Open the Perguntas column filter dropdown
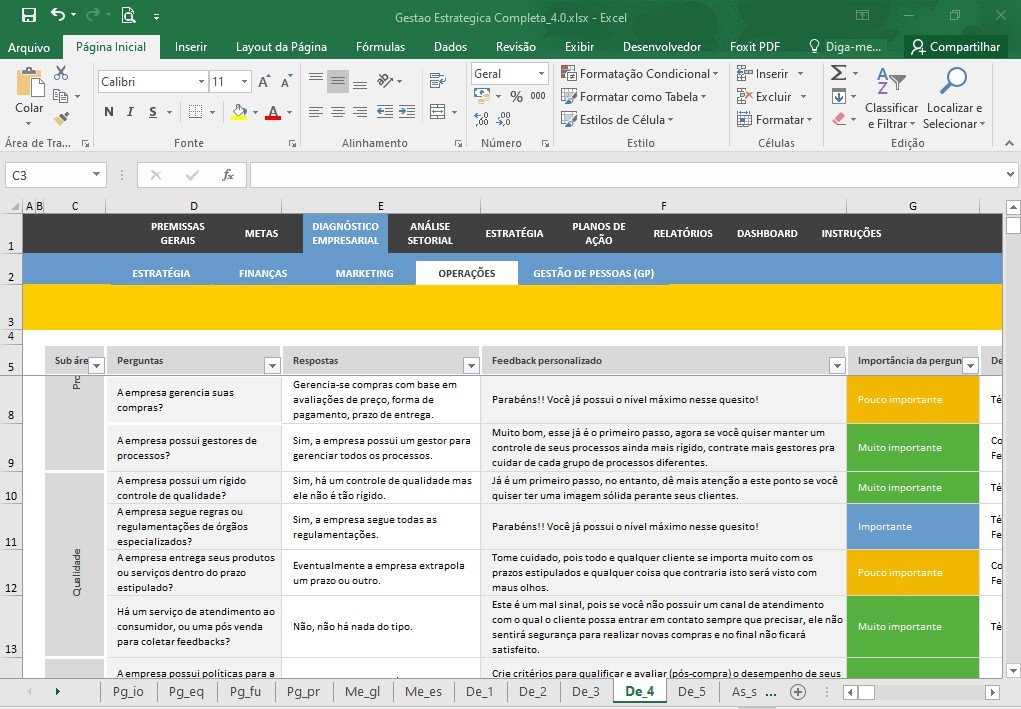 272,365
